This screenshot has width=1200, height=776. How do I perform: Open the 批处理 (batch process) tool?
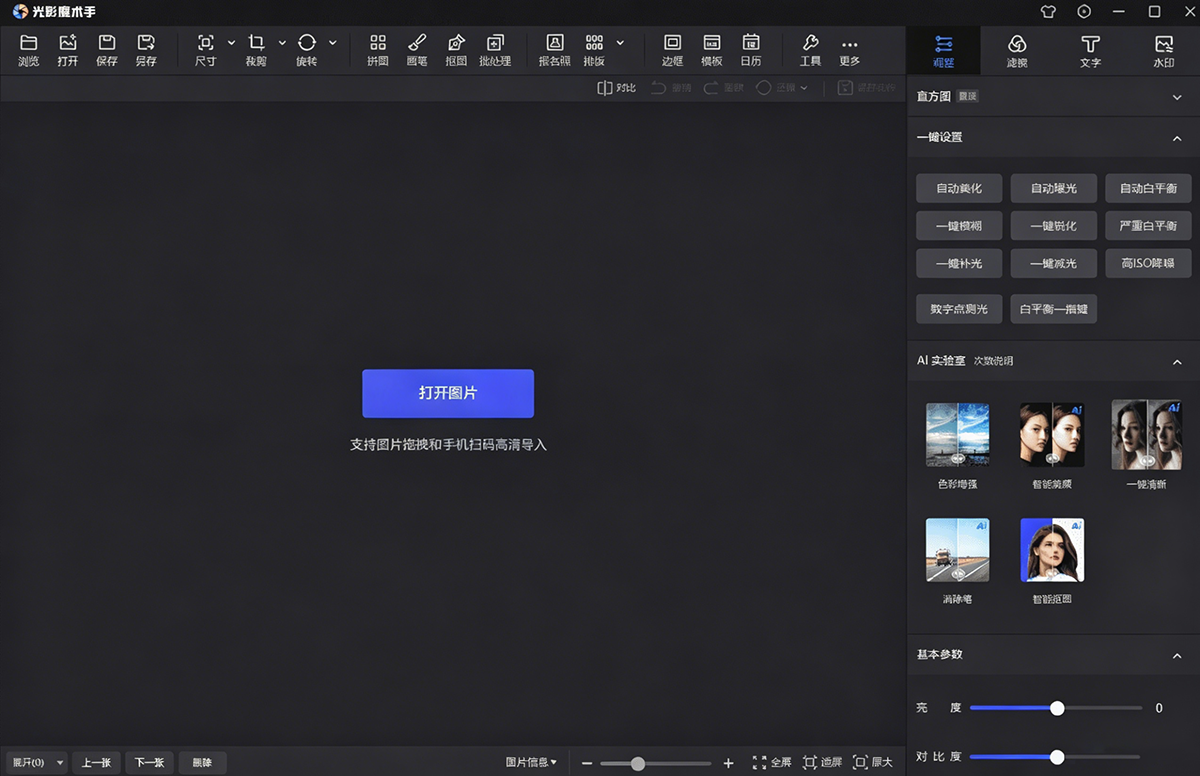pos(495,50)
